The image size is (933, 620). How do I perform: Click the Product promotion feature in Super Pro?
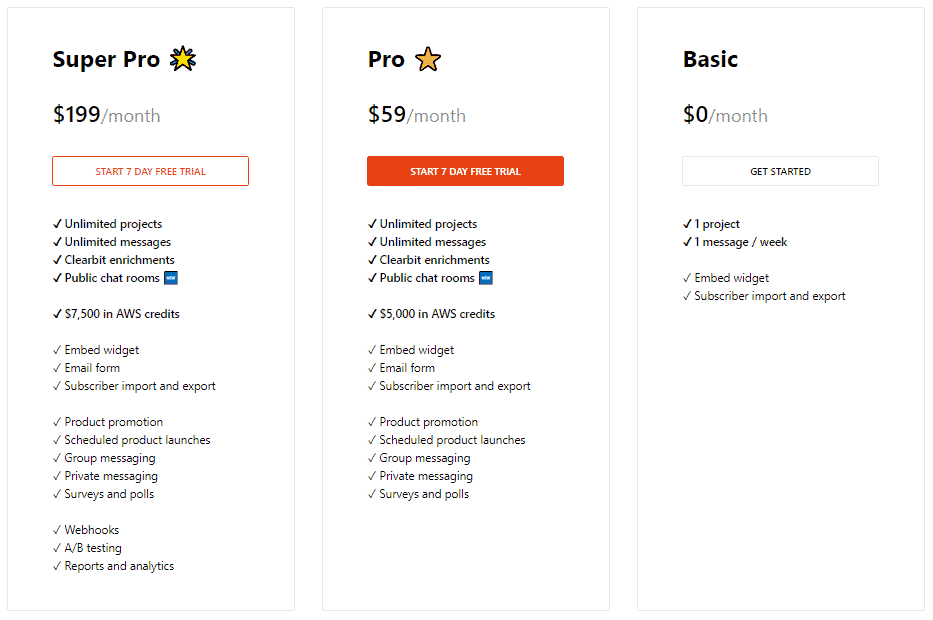pos(108,421)
